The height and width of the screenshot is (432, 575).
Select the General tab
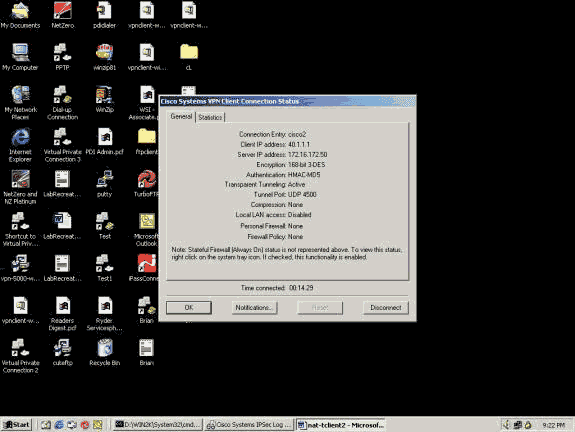(x=181, y=116)
